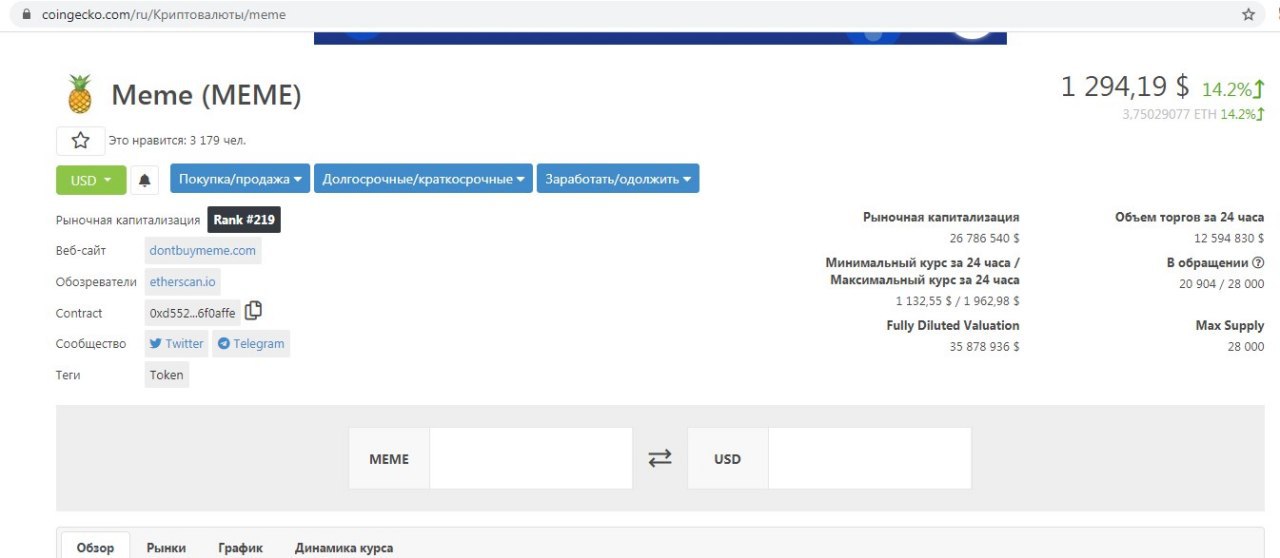The image size is (1280, 558).
Task: Click the ETH price 3,75029077 ETH
Action: coord(1169,114)
